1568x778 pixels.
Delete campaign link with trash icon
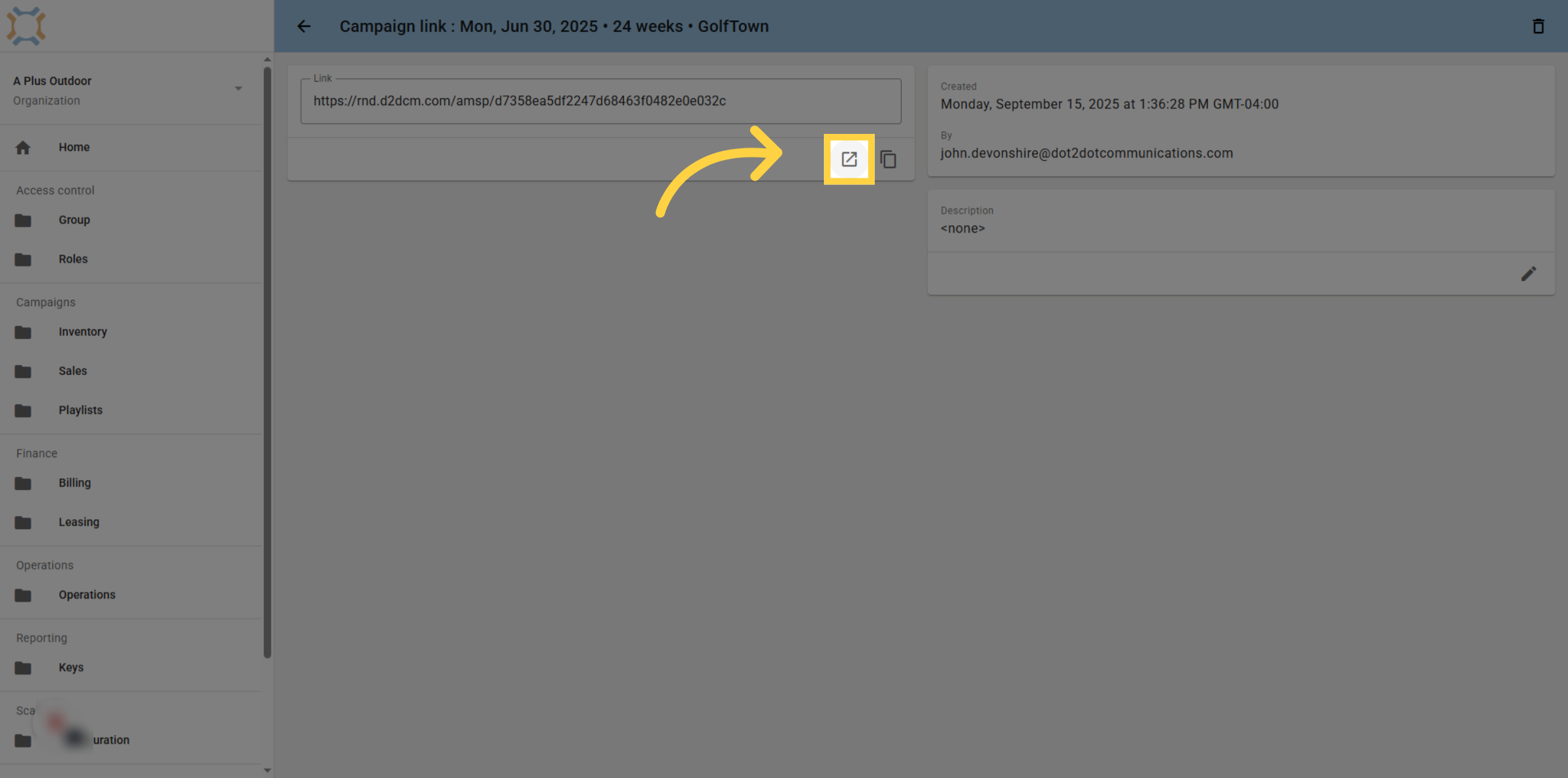[x=1539, y=26]
